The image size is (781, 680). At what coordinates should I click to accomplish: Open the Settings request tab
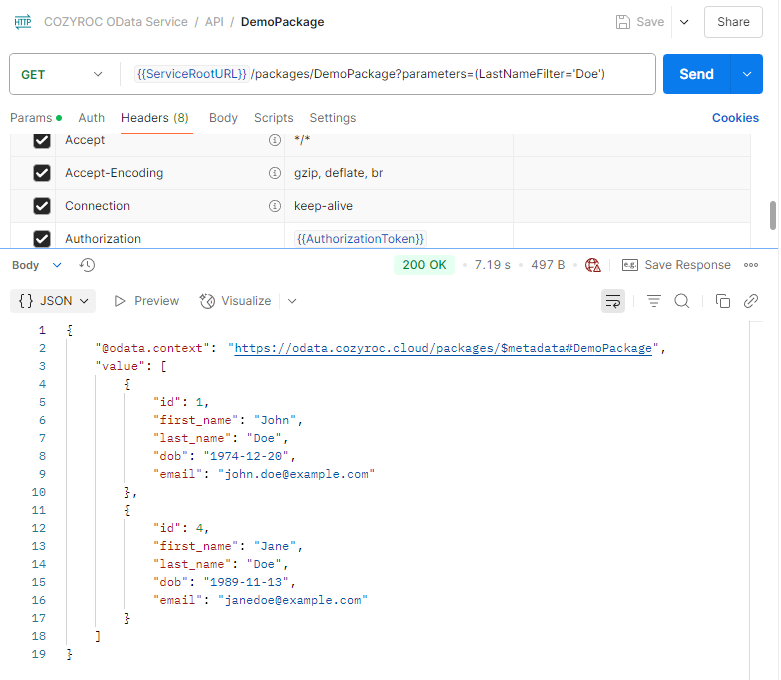tap(332, 118)
